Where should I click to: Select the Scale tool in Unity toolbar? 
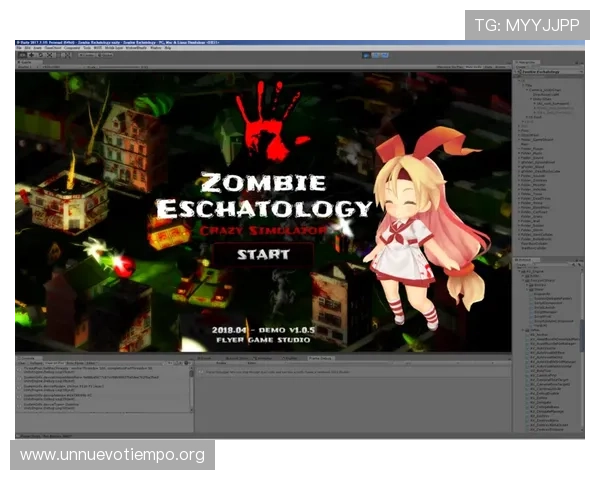click(43, 55)
